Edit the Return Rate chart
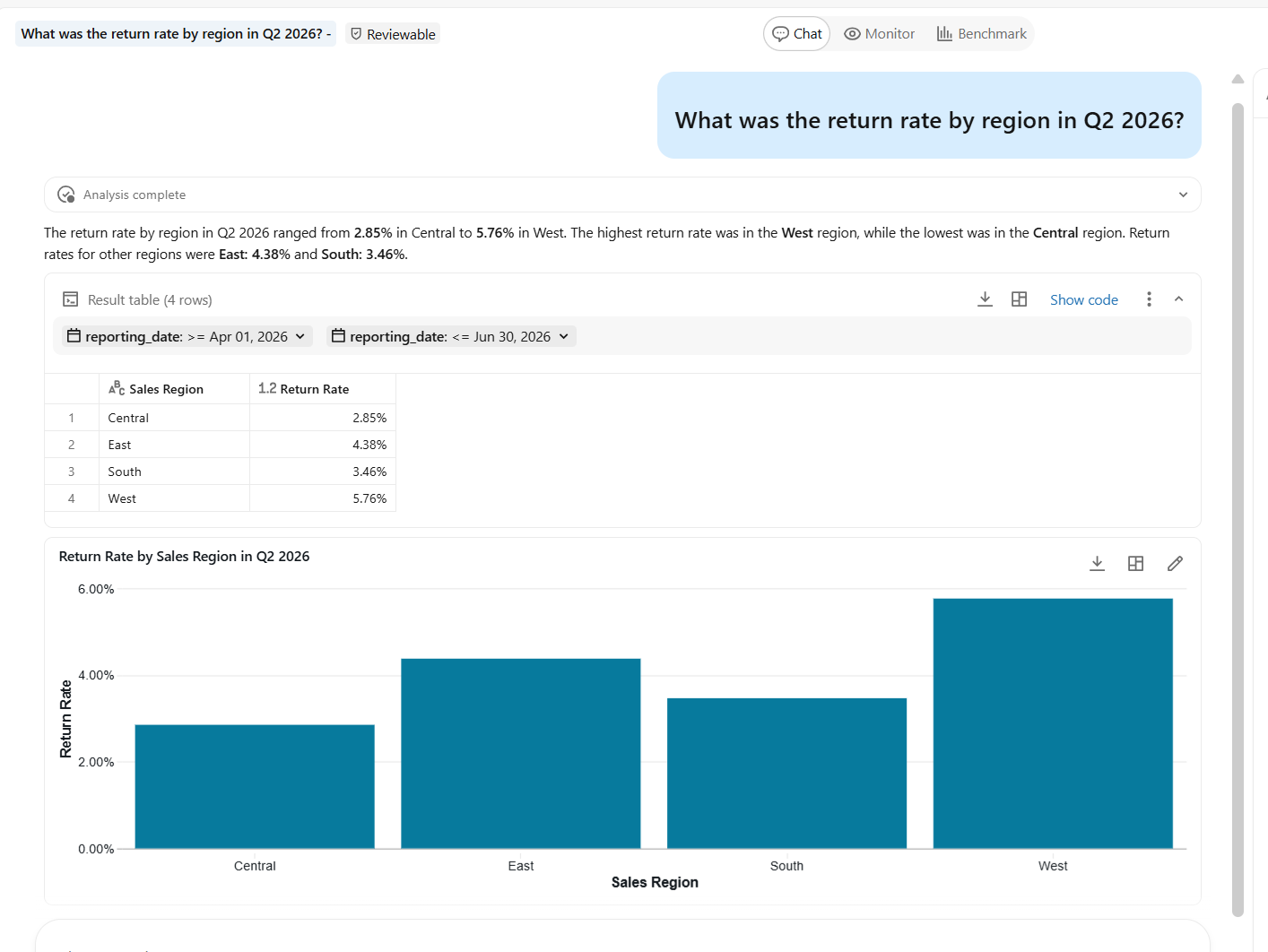 [x=1175, y=563]
